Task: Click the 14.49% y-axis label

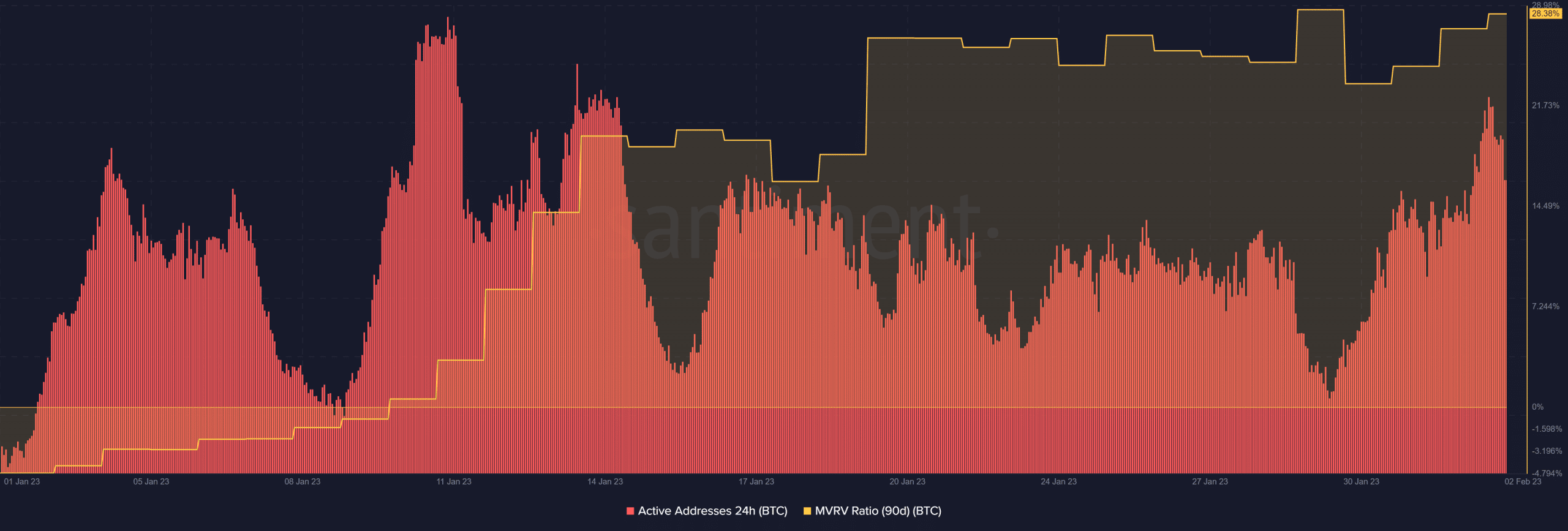Action: [x=1546, y=206]
